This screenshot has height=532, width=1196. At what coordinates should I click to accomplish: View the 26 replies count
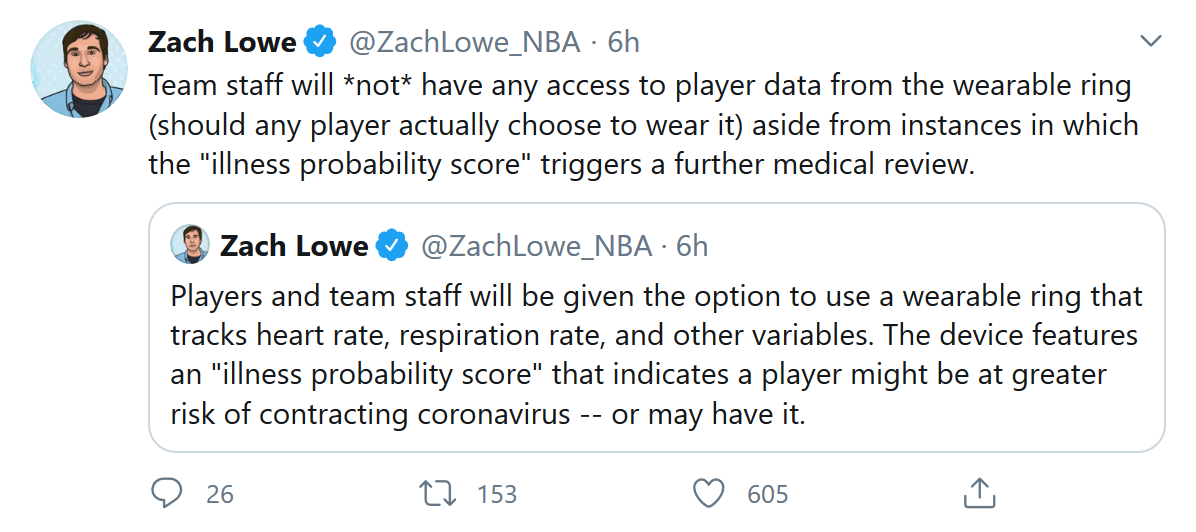pyautogui.click(x=220, y=493)
